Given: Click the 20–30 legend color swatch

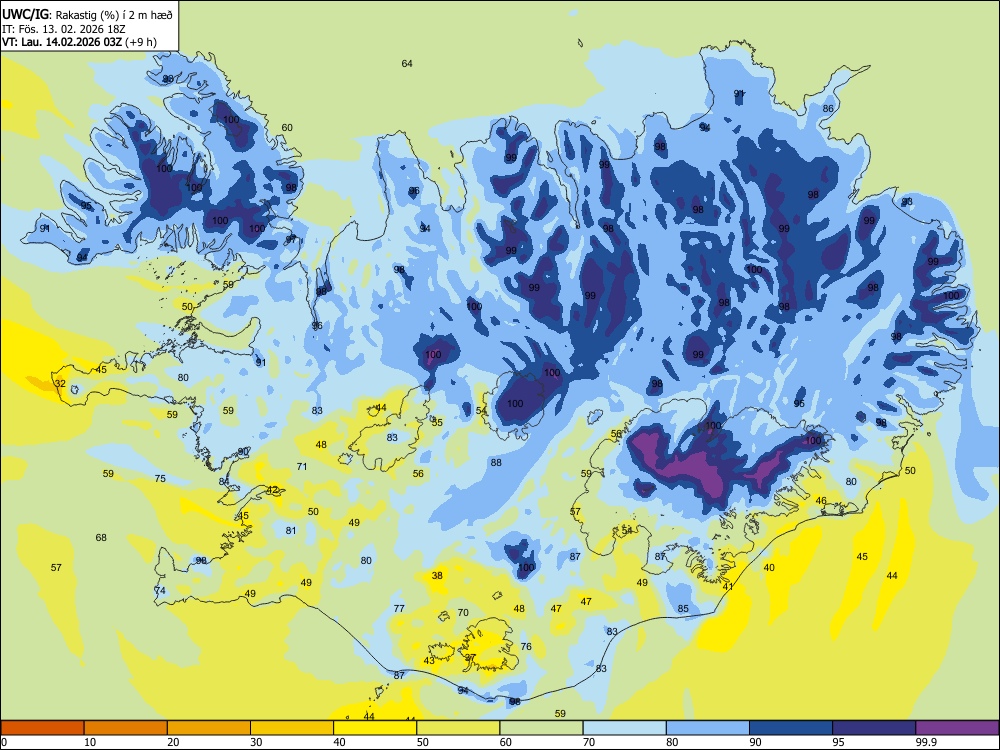Looking at the screenshot, I should tap(209, 728).
